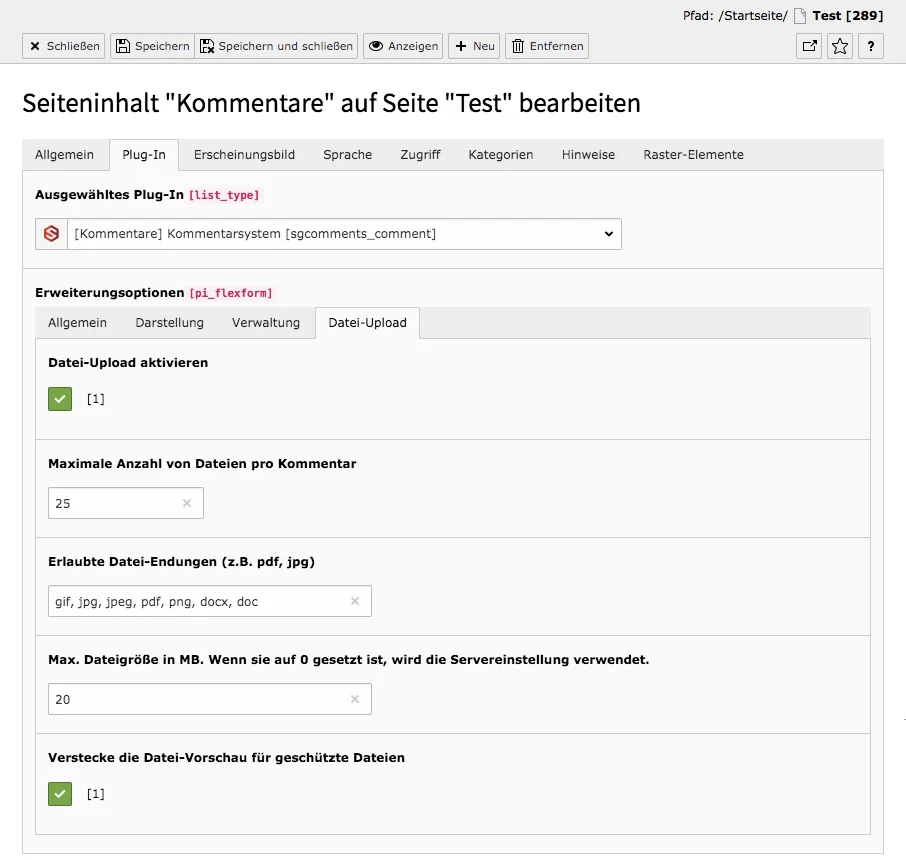Disable the Datei-Upload aktivieren checkbox

59,398
